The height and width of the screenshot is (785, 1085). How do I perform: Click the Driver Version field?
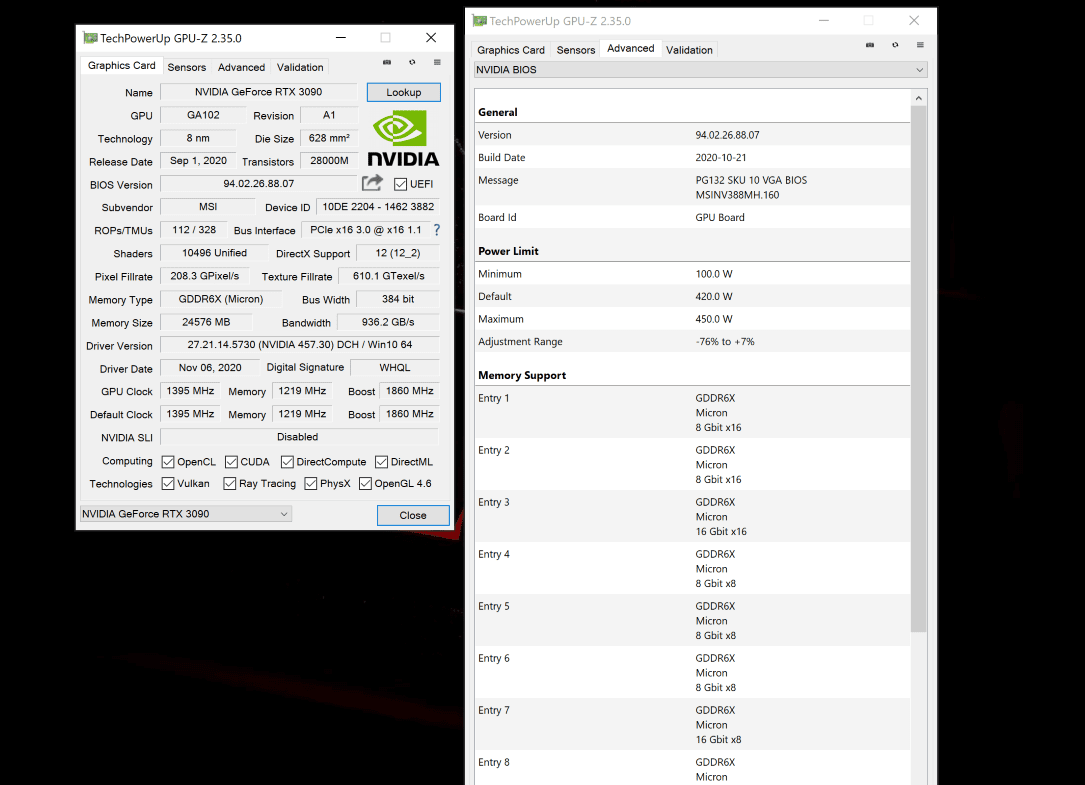(300, 345)
